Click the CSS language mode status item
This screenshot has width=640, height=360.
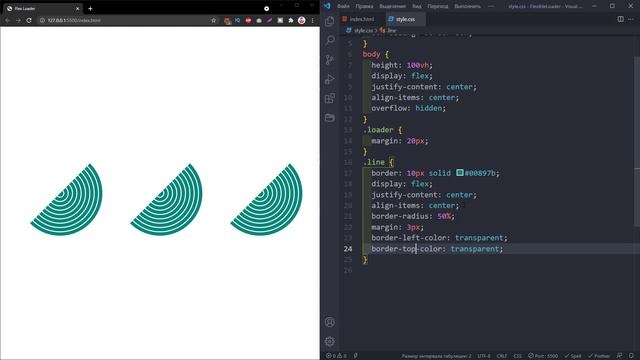pos(517,356)
